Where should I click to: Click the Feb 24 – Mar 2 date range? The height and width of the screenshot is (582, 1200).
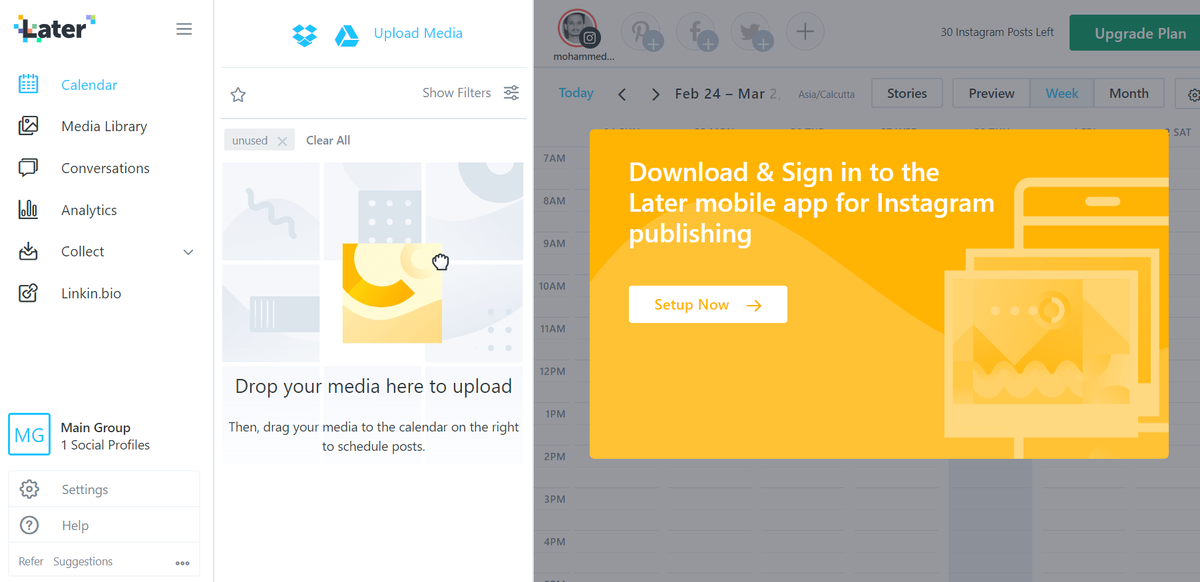coord(727,93)
